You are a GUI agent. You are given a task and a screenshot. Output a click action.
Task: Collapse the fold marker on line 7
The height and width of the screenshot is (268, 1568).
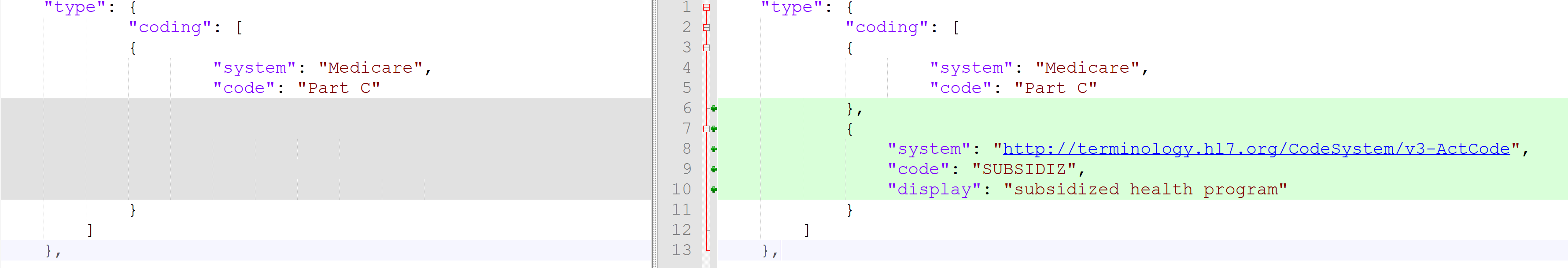pos(706,129)
